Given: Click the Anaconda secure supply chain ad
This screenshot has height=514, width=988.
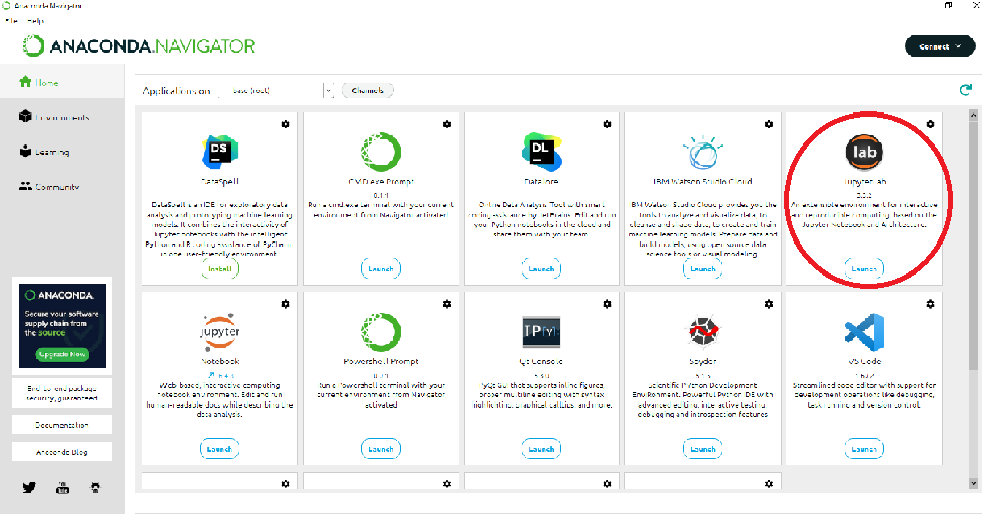Looking at the screenshot, I should click(x=62, y=326).
